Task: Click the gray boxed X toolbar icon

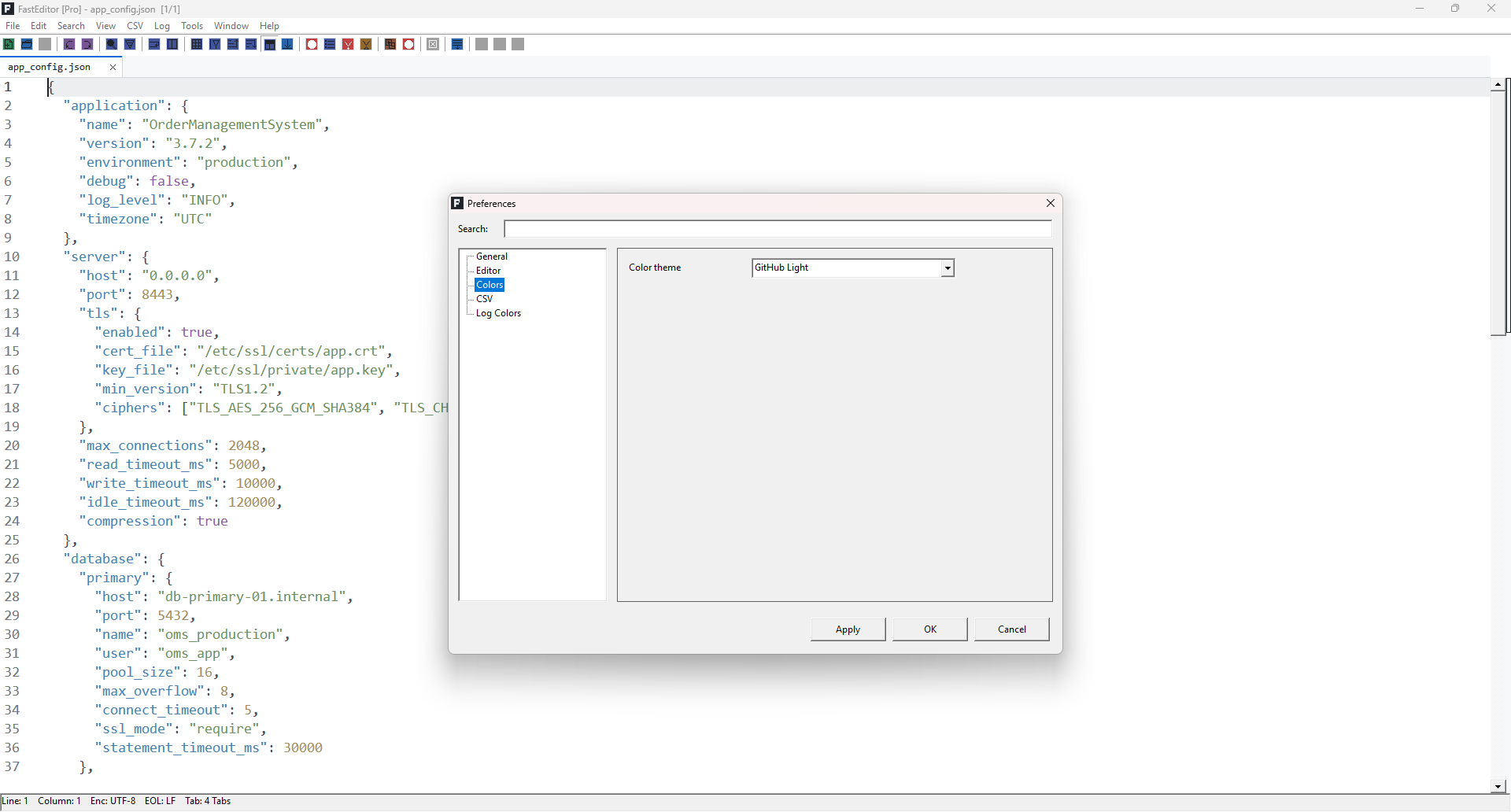Action: (433, 44)
